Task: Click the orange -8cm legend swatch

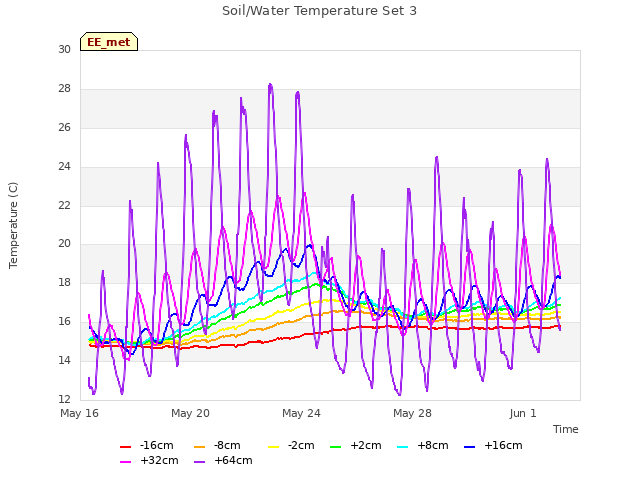Action: coord(199,447)
